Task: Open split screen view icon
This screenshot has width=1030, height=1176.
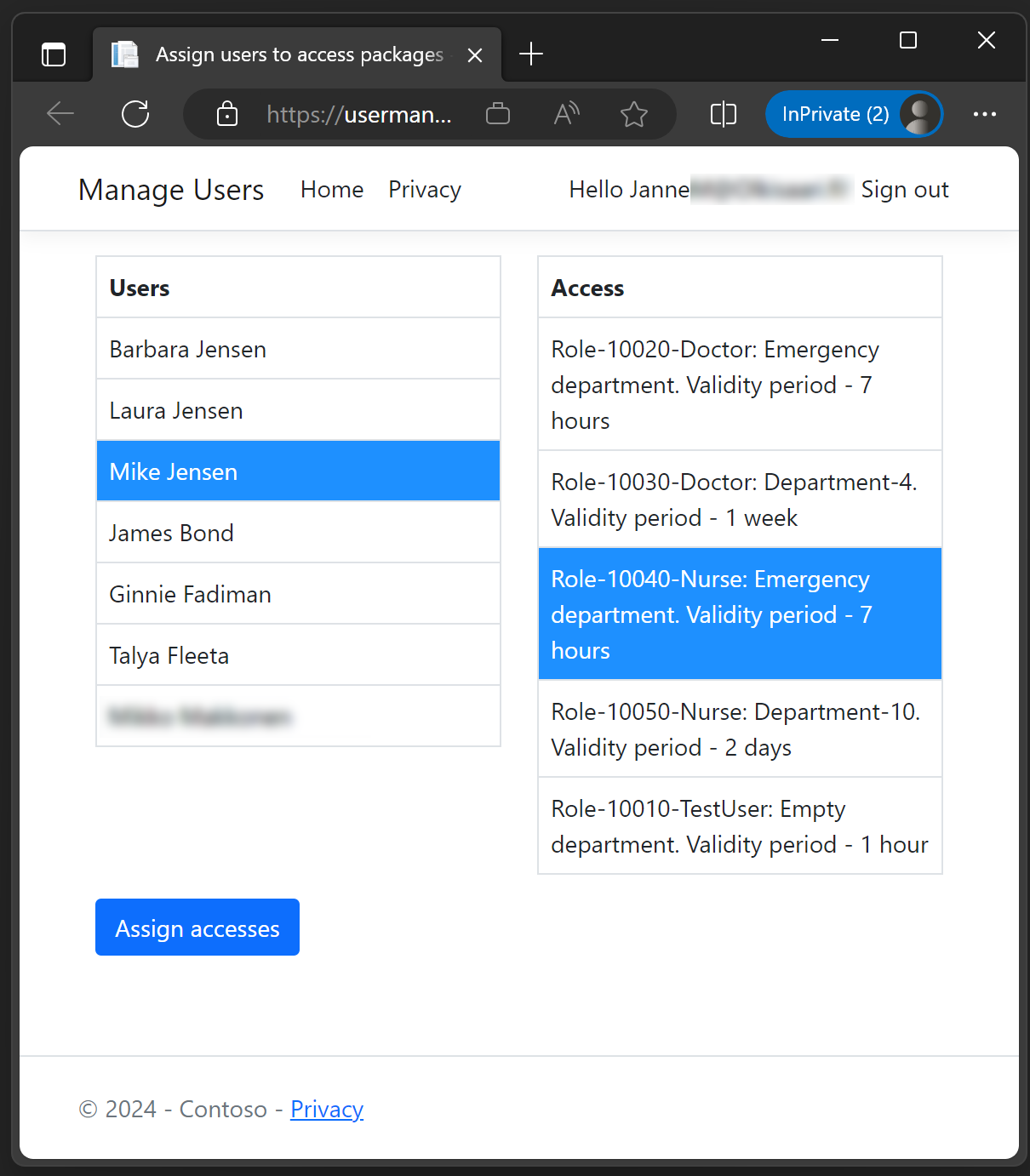Action: coord(723,114)
